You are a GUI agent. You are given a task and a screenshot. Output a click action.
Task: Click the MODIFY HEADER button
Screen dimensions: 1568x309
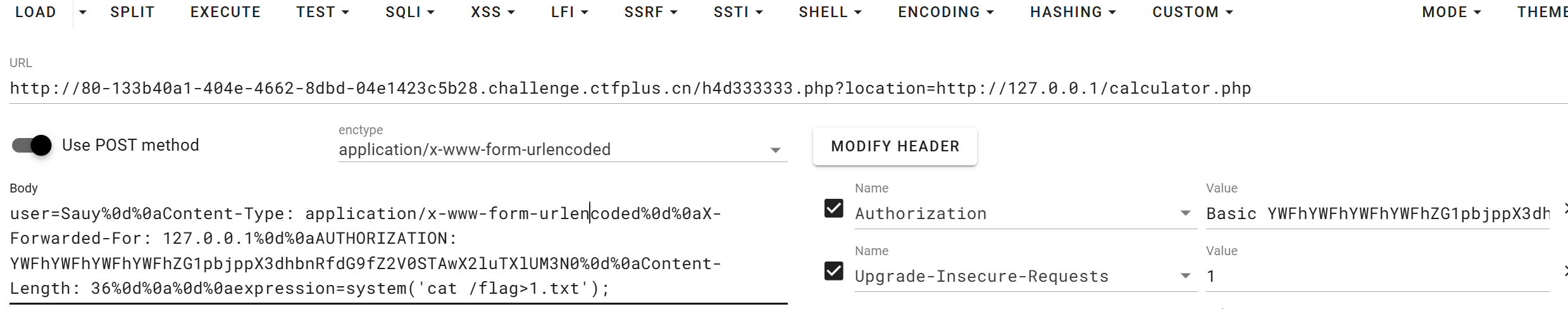[x=895, y=146]
